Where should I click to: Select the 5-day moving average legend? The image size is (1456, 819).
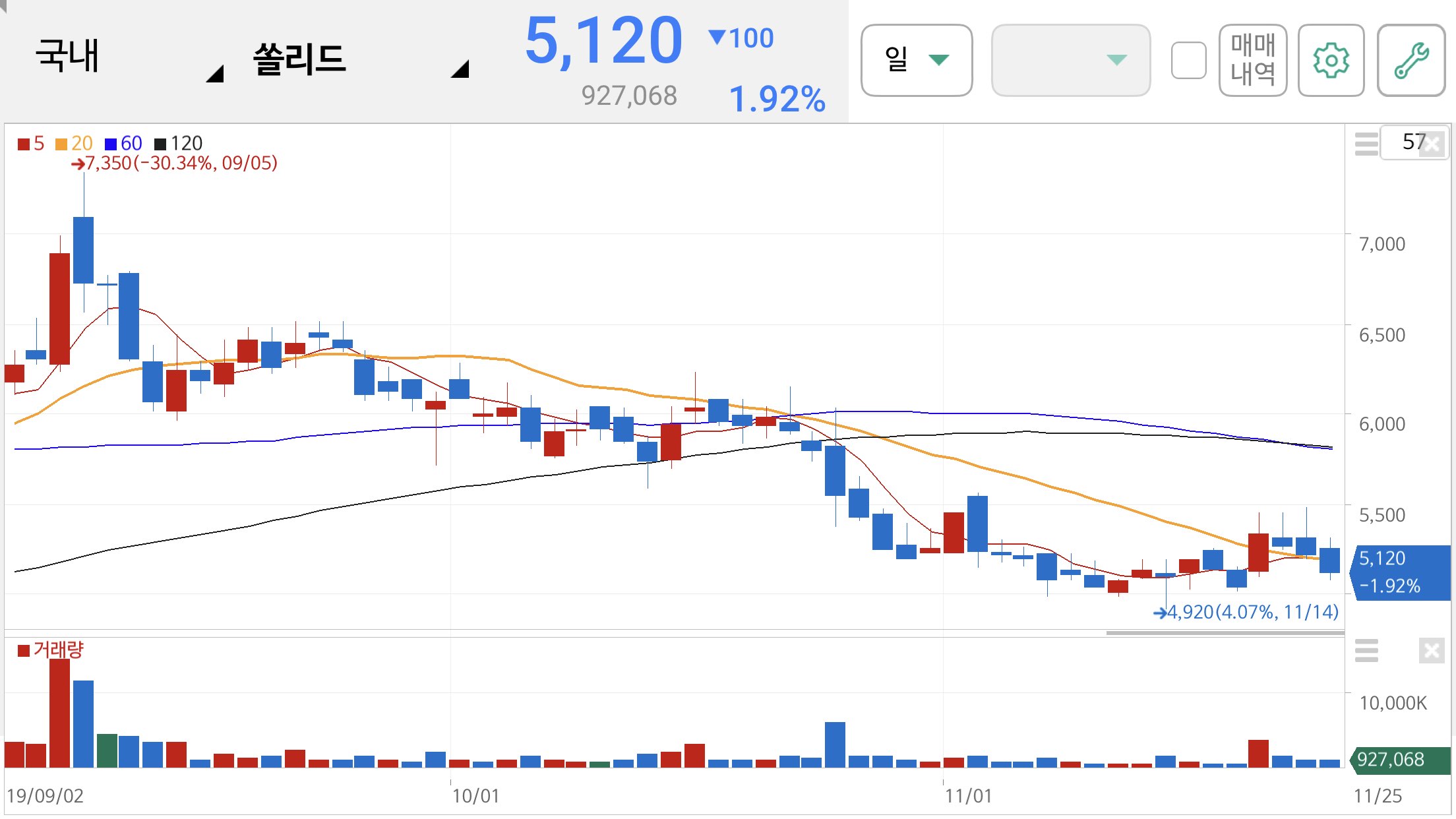(x=31, y=143)
